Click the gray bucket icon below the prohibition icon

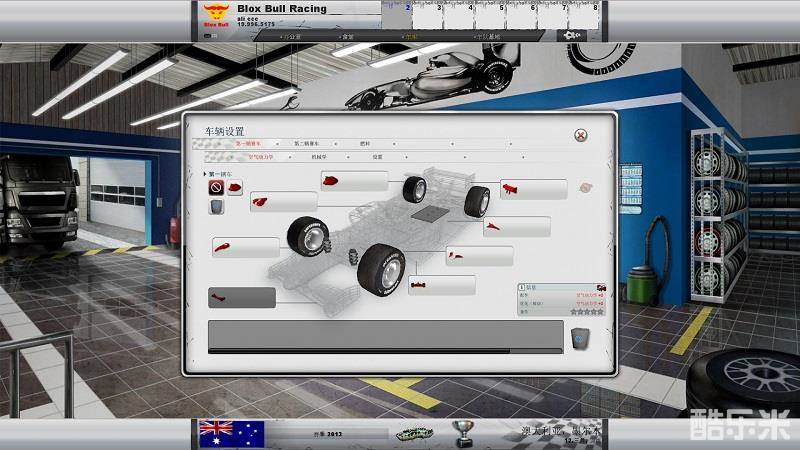coord(215,207)
